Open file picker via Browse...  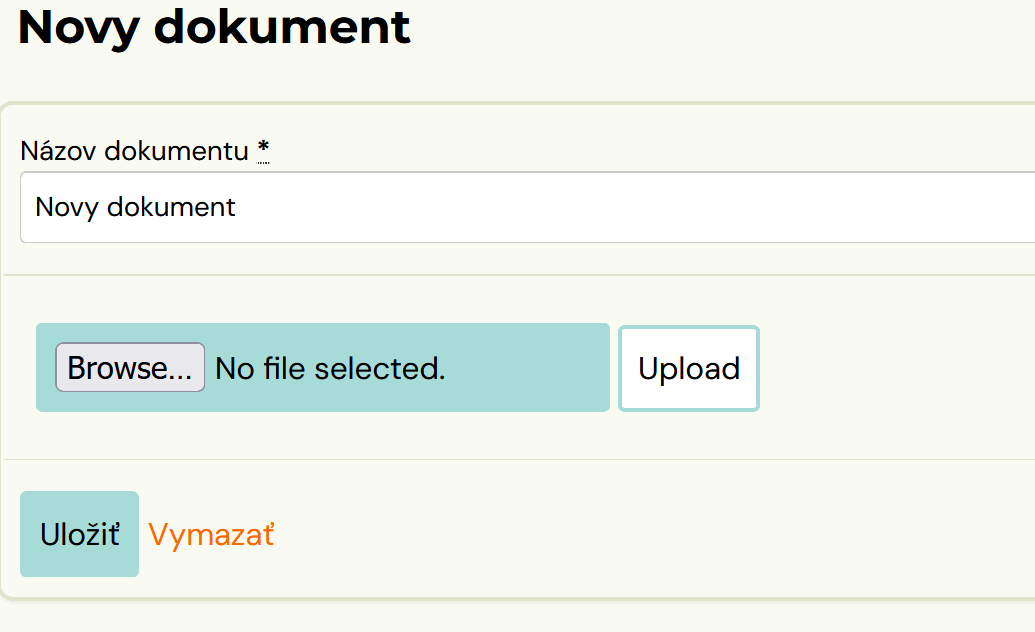[x=130, y=367]
